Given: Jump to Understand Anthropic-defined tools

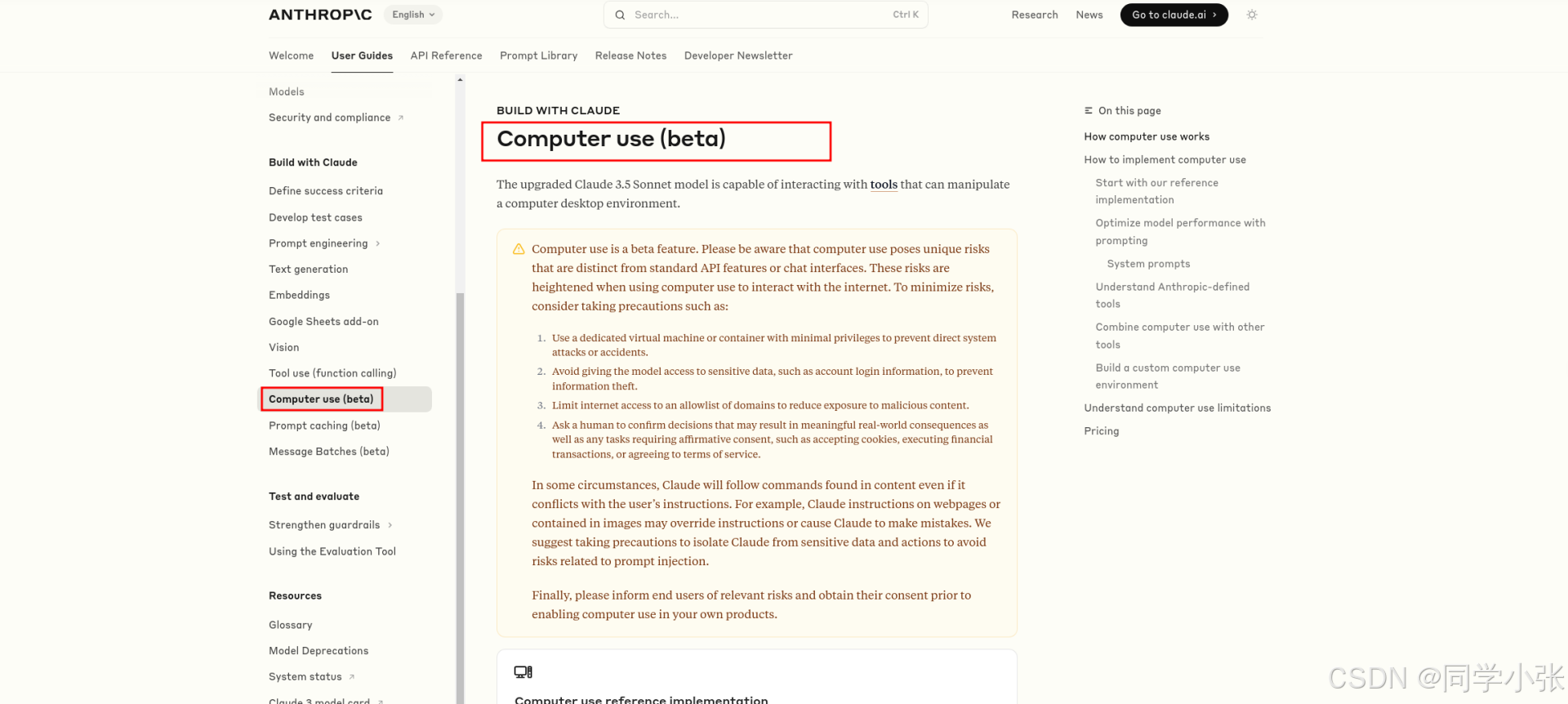Looking at the screenshot, I should pyautogui.click(x=1172, y=296).
